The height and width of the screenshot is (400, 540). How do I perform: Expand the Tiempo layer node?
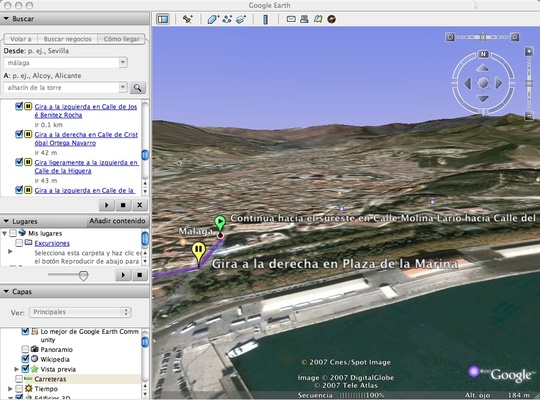[x=10, y=389]
